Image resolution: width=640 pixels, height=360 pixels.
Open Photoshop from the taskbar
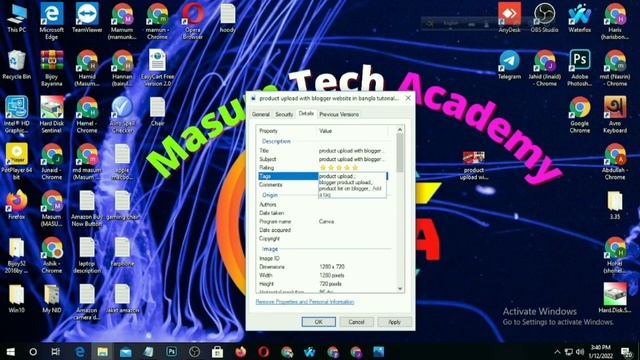click(x=171, y=352)
